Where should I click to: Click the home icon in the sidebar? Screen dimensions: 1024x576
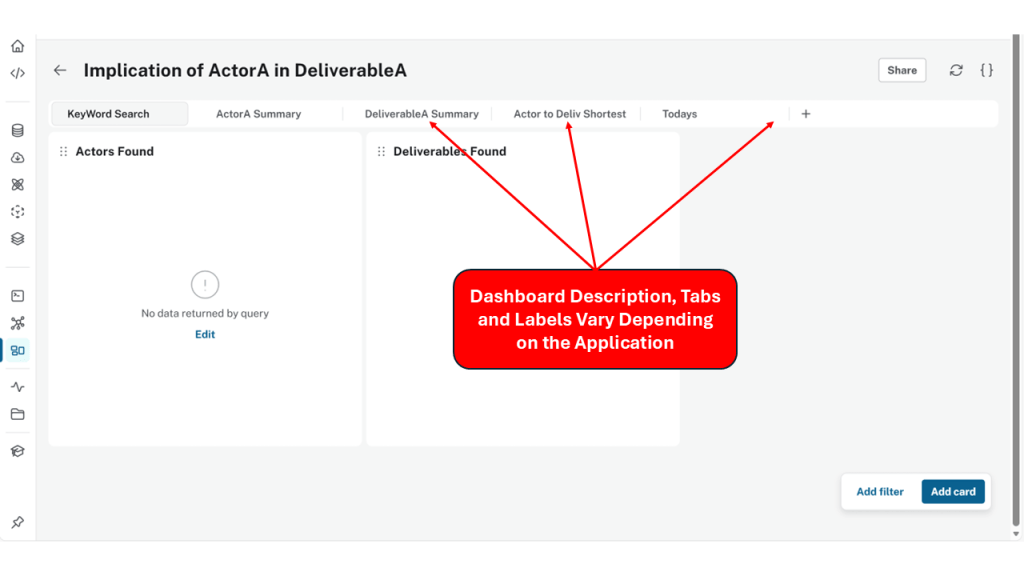pyautogui.click(x=17, y=46)
